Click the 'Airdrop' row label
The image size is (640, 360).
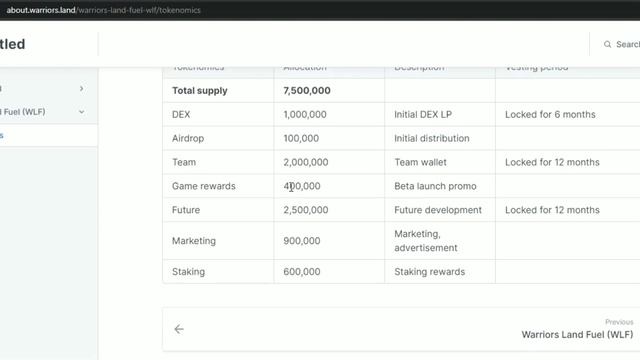188,138
